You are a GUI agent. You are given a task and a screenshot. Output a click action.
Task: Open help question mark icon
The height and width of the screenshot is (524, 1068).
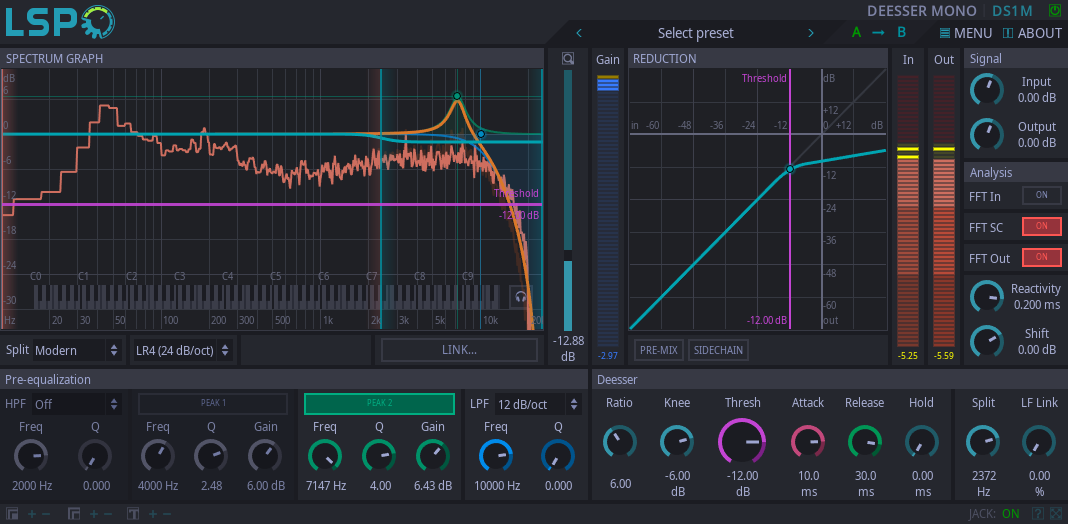click(x=1038, y=514)
